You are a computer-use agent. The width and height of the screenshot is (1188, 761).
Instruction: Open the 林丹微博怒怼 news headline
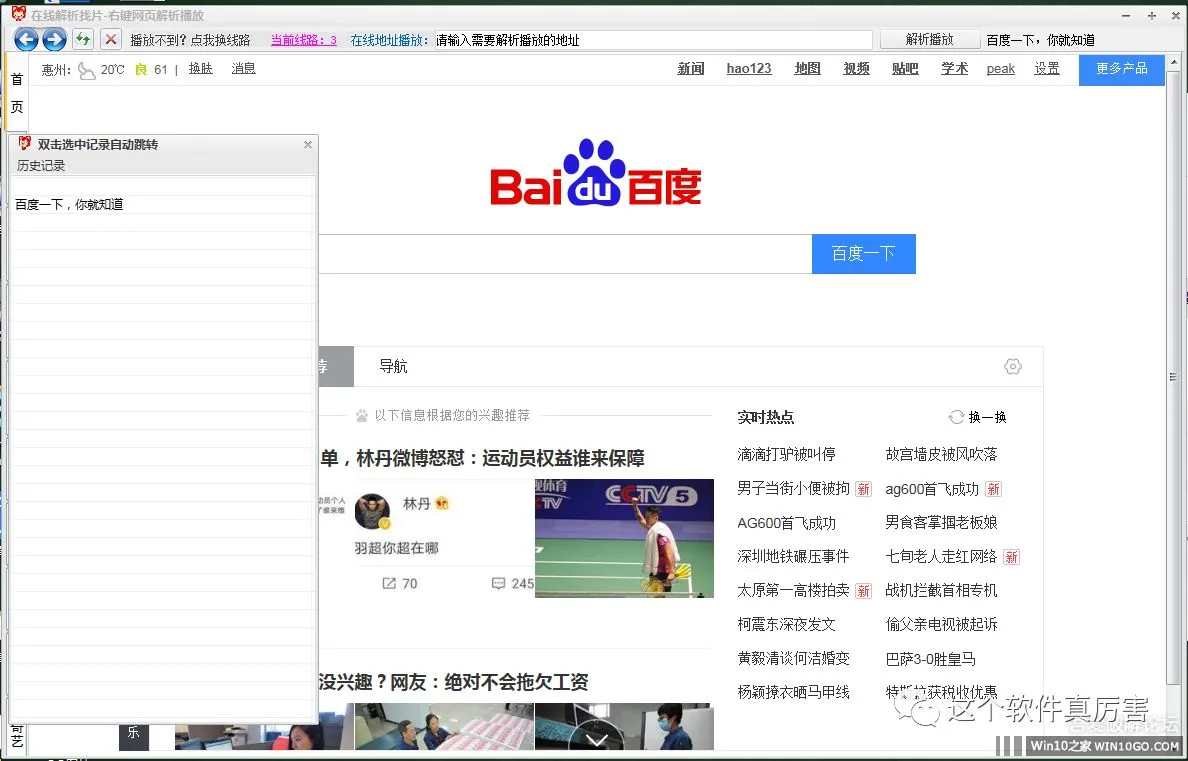coord(482,459)
